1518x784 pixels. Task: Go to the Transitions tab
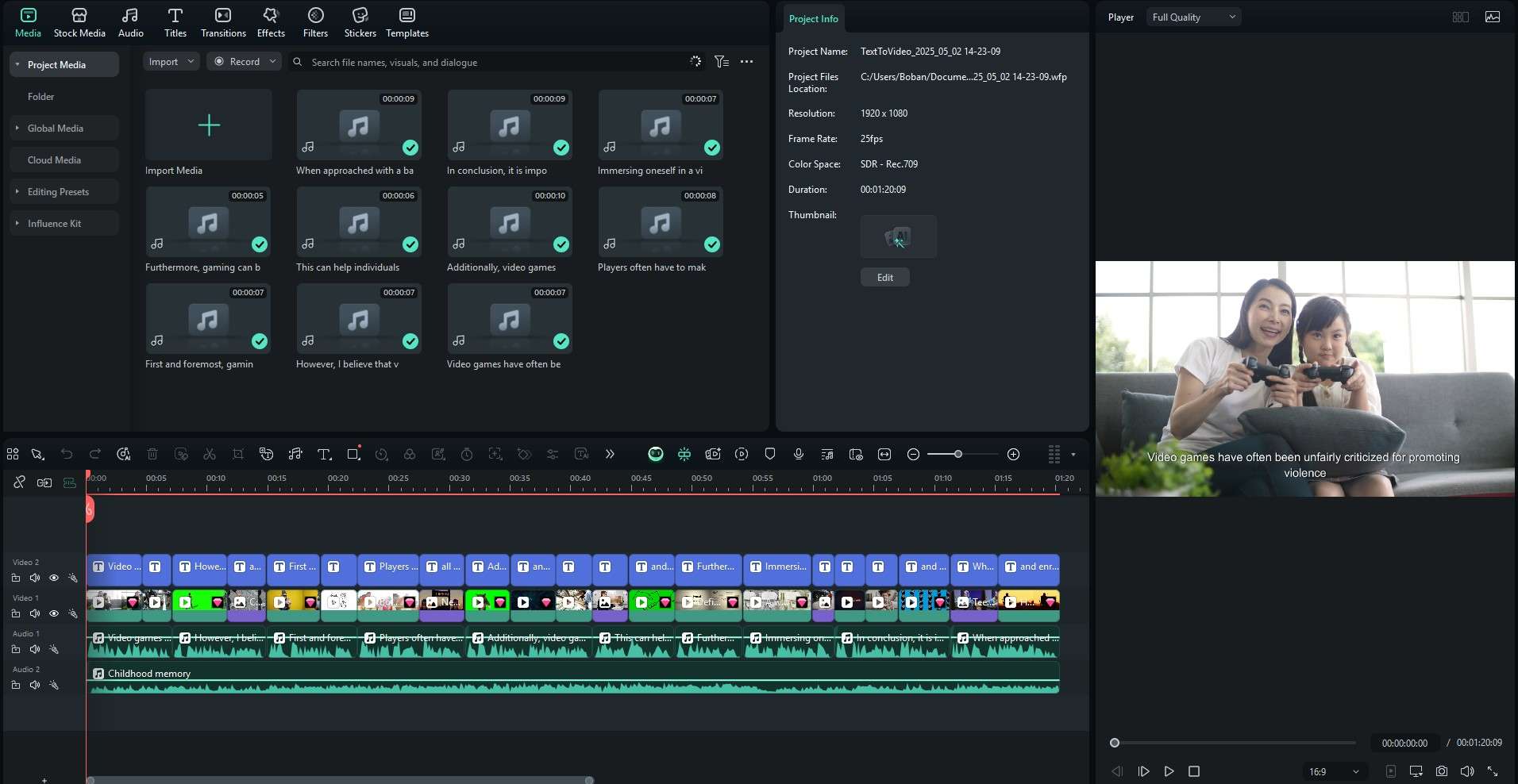223,22
